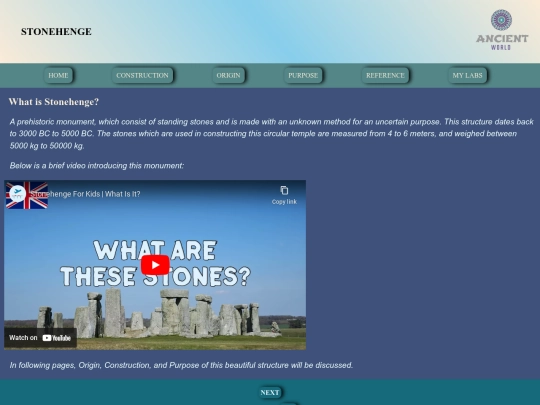Open the CONSTRUCTION page
This screenshot has height=405, width=540.
pyautogui.click(x=142, y=75)
